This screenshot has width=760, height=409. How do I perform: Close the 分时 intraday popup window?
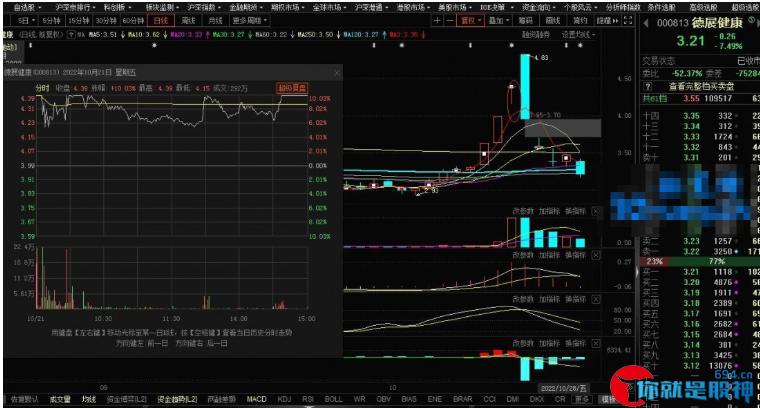pyautogui.click(x=337, y=73)
